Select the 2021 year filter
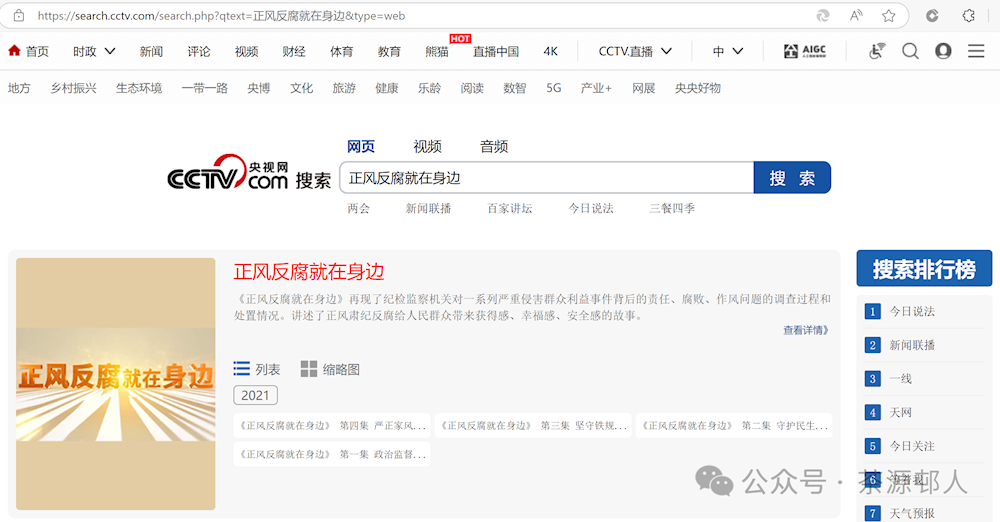 255,395
